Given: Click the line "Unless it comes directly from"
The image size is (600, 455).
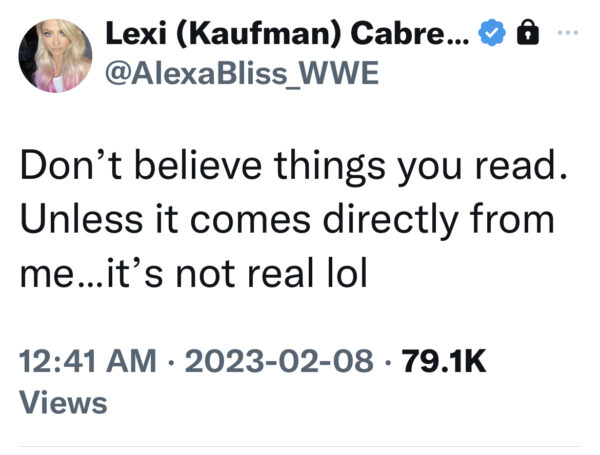Looking at the screenshot, I should point(287,220).
